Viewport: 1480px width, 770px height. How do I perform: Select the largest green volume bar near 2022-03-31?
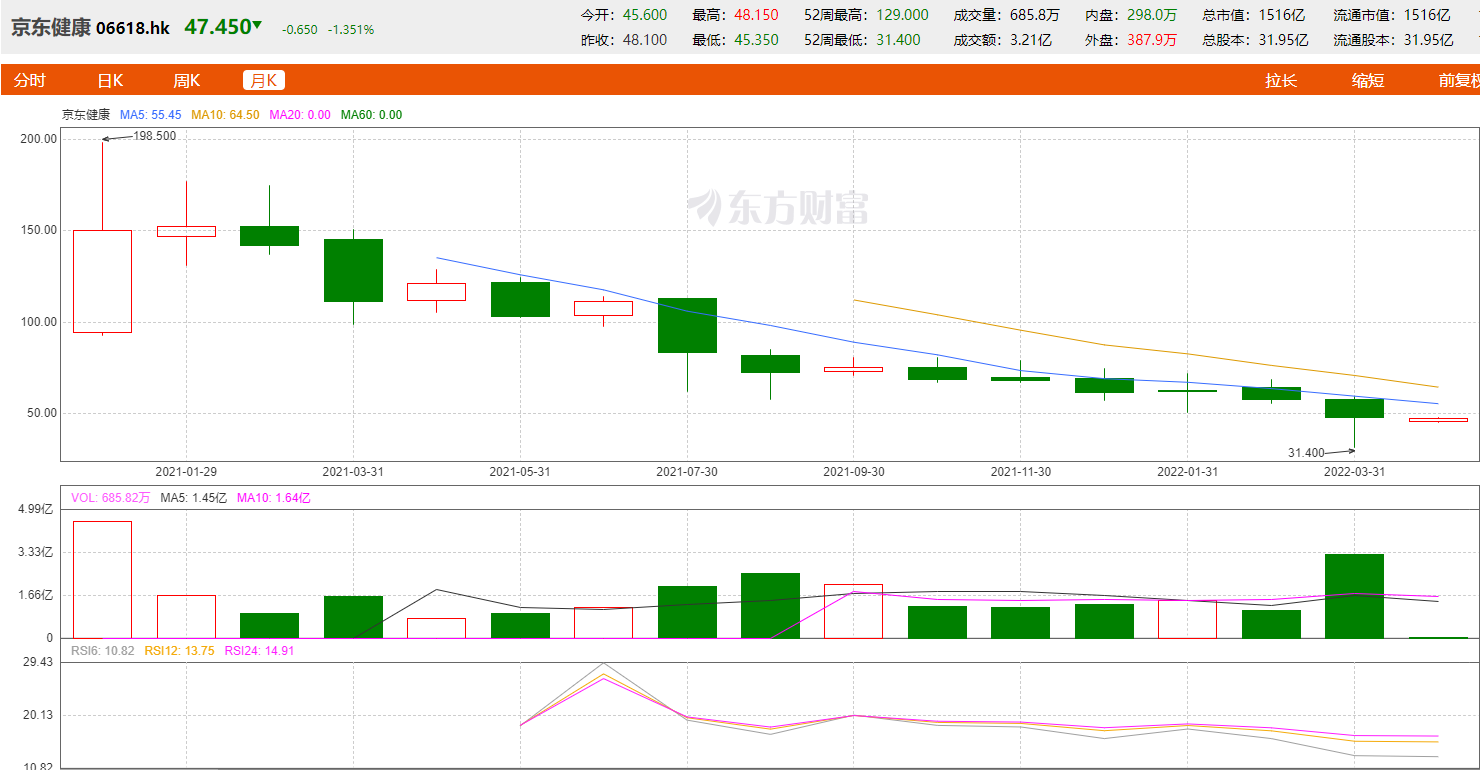(1354, 595)
